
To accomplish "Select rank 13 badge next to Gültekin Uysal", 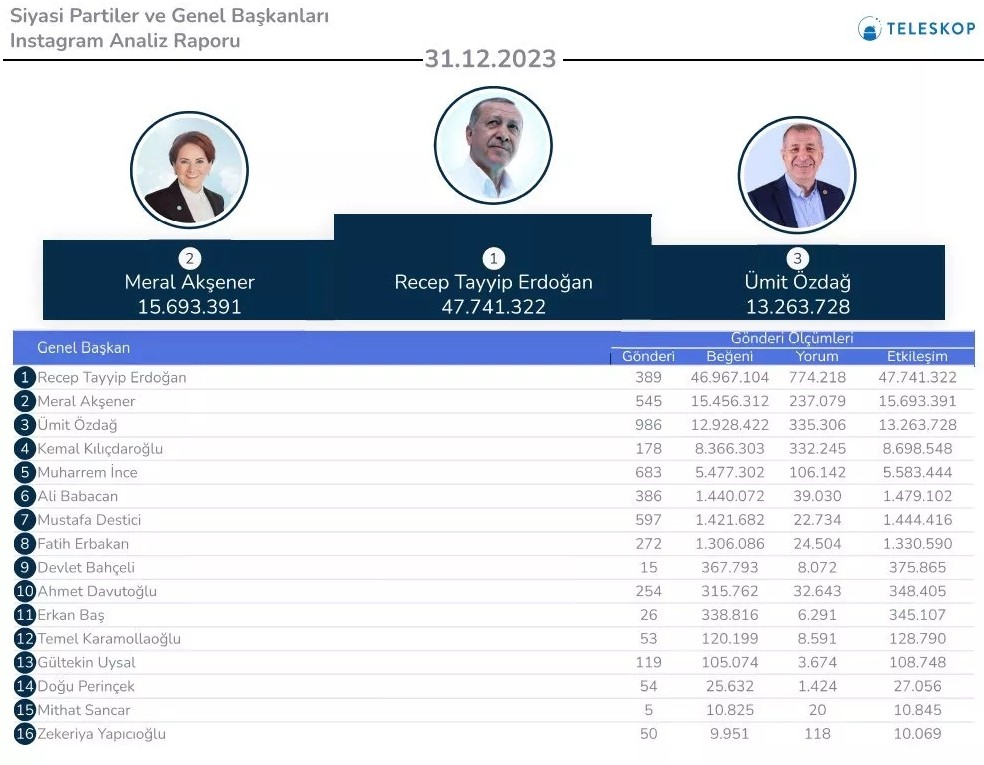I will point(25,663).
